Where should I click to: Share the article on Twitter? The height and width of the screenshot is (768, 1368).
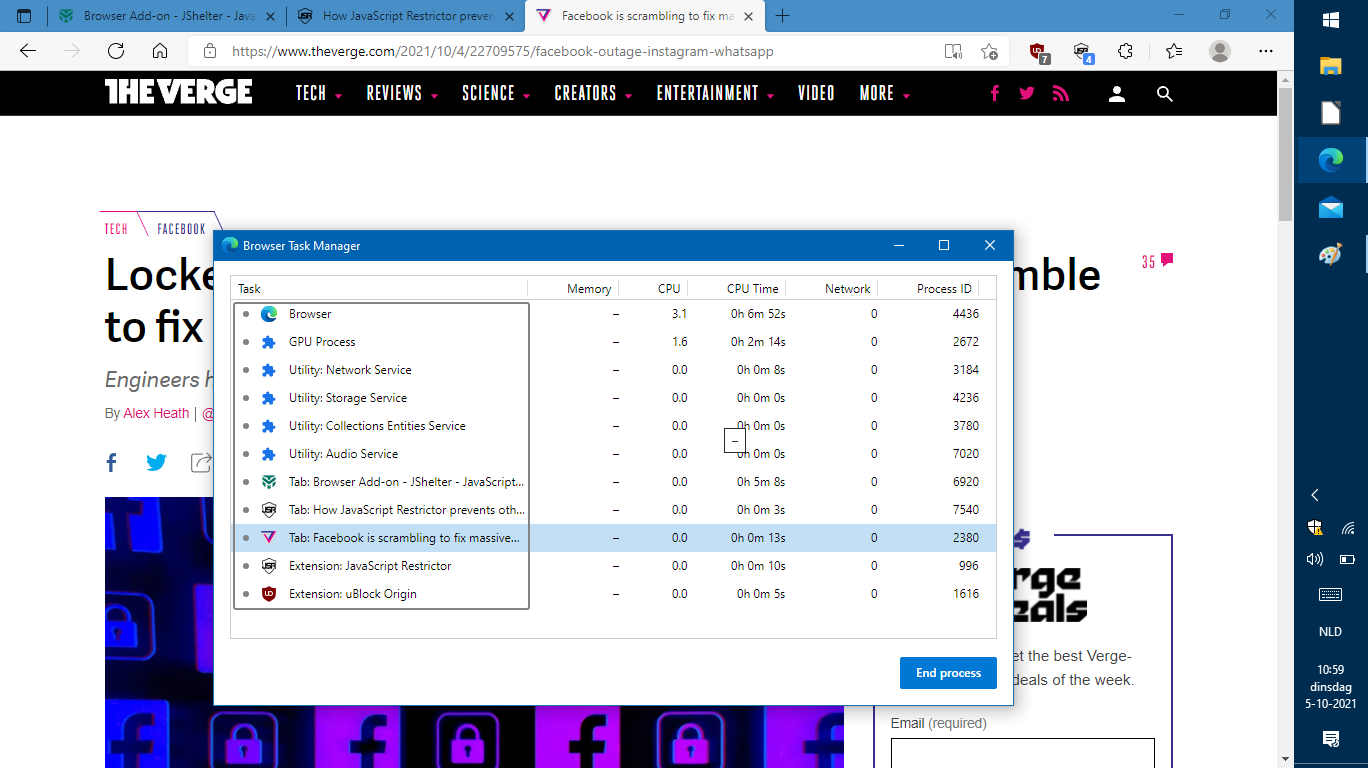pyautogui.click(x=157, y=462)
